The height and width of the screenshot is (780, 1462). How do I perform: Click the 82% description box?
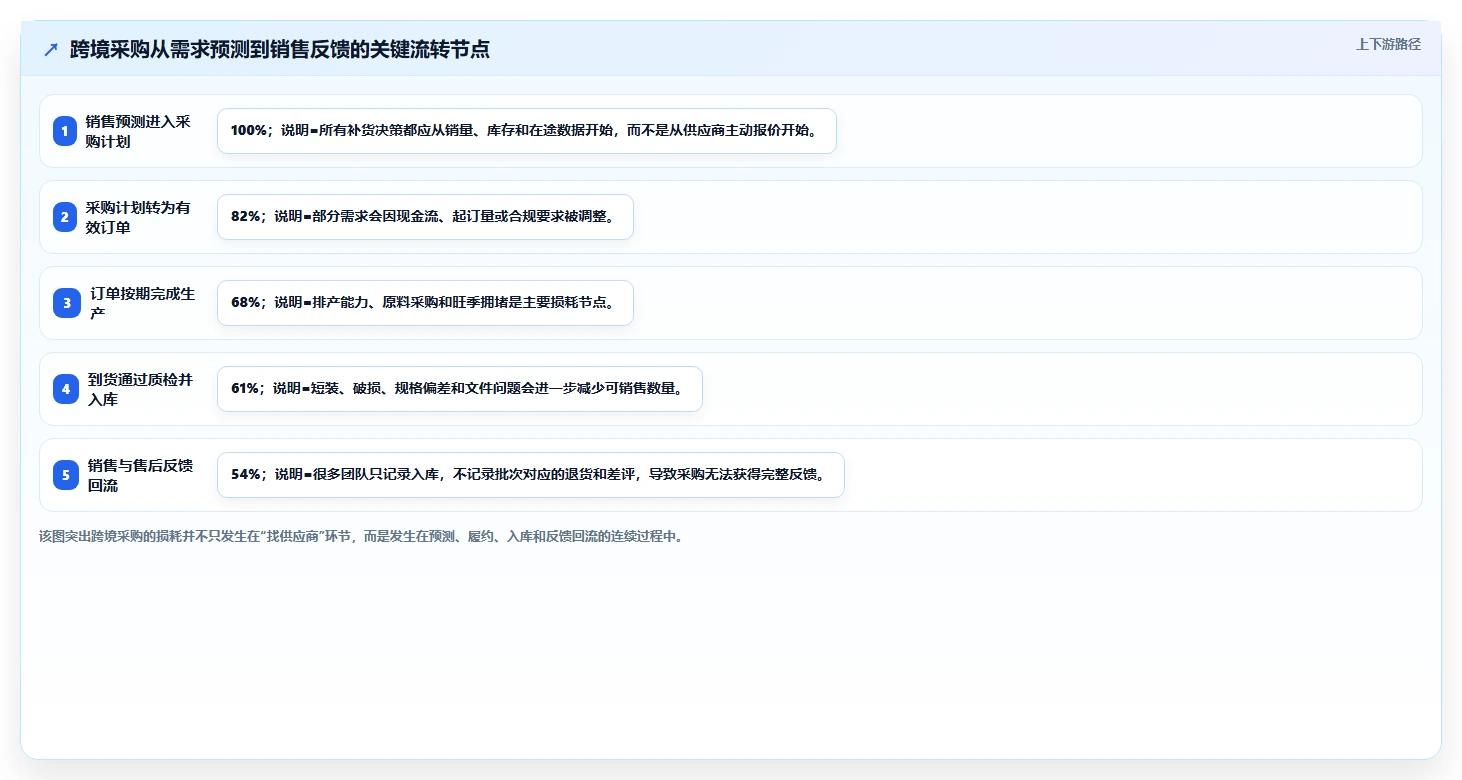click(x=425, y=217)
